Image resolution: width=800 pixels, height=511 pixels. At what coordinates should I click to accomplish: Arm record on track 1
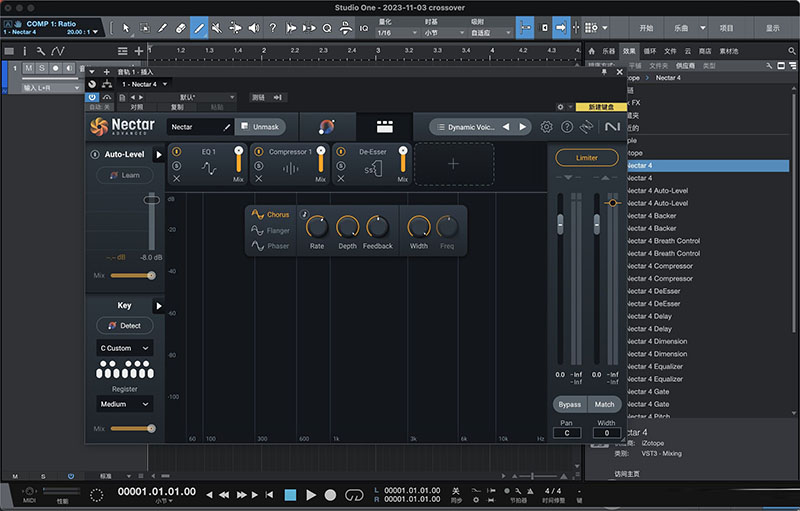coord(55,68)
